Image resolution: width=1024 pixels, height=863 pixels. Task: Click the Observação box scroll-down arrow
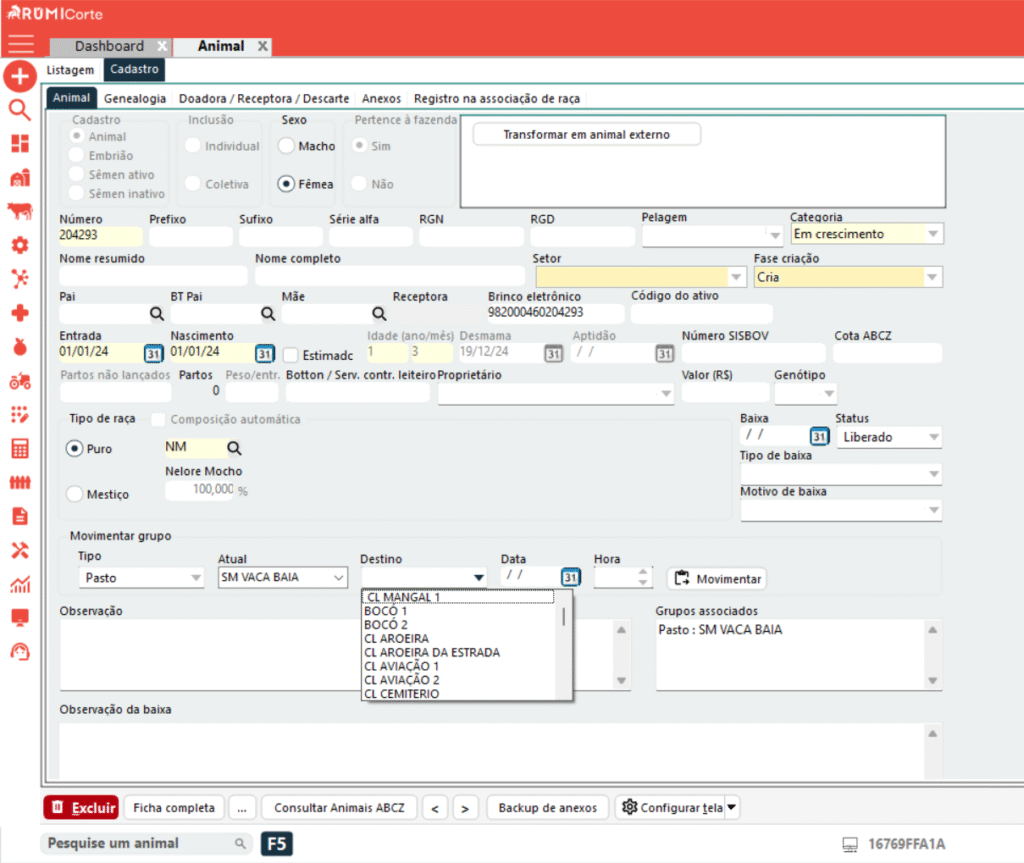tap(621, 681)
